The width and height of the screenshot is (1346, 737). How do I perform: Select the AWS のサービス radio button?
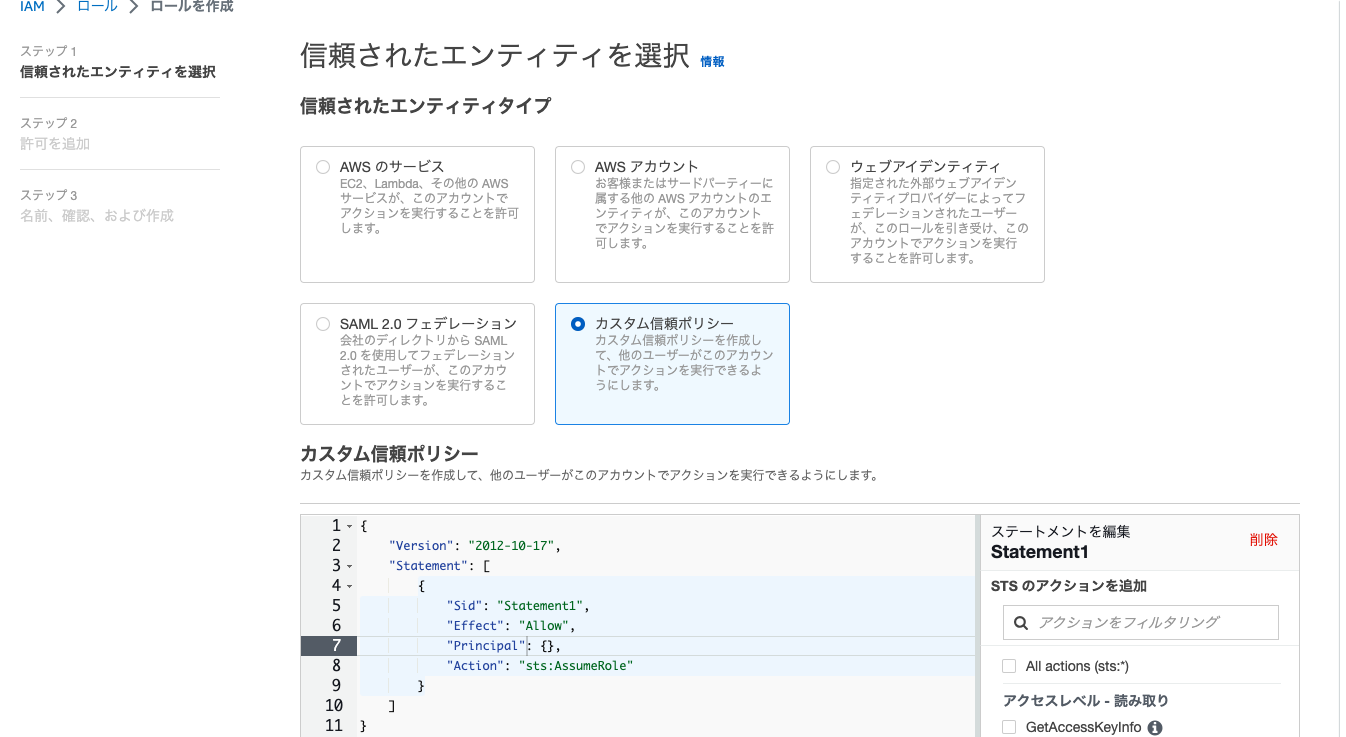coord(322,167)
